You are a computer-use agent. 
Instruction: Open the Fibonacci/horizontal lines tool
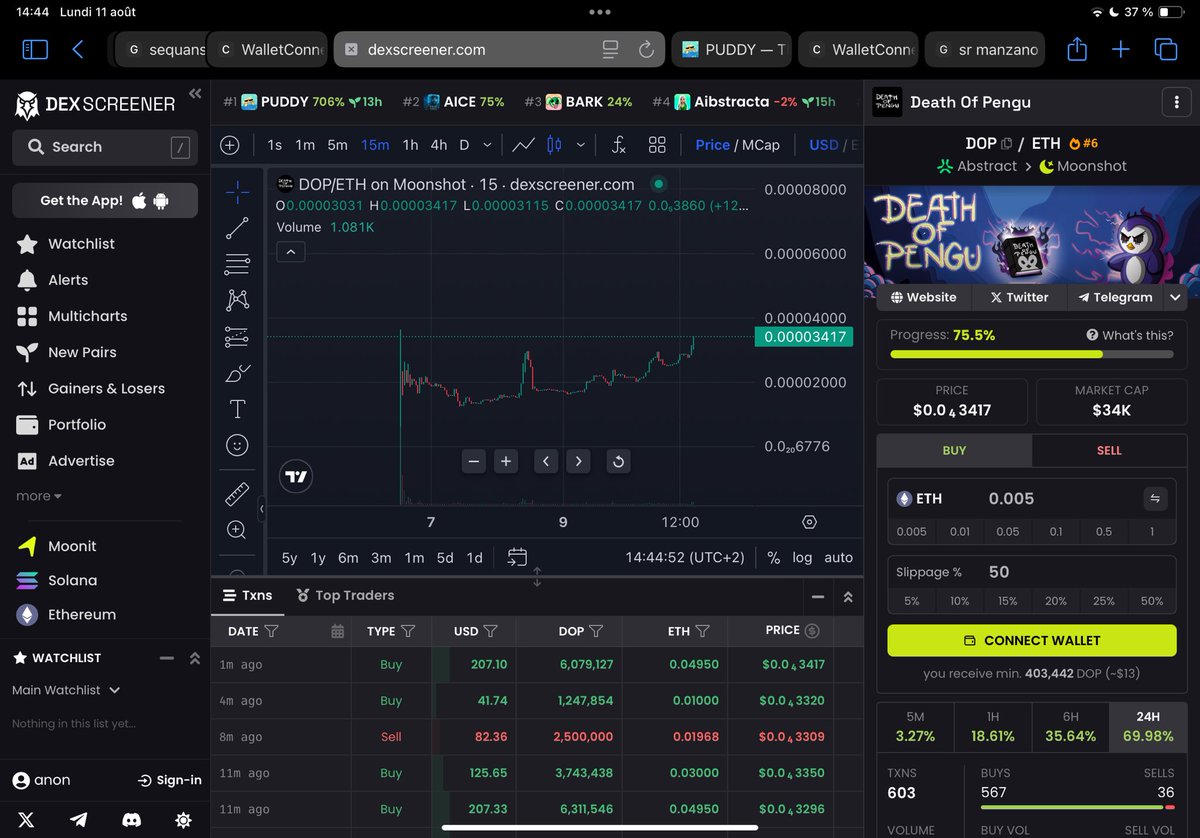tap(237, 264)
